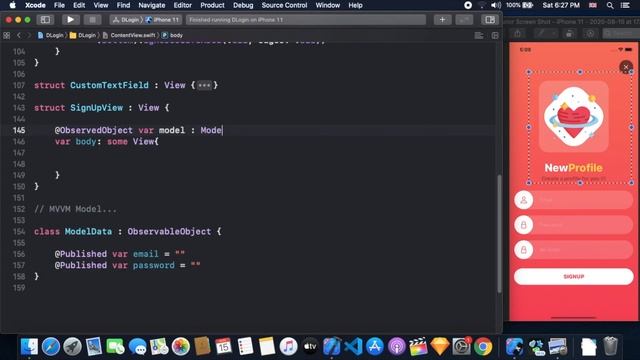Open Photos app from dock
Screen dimensions: 640x360
[x=180, y=347]
